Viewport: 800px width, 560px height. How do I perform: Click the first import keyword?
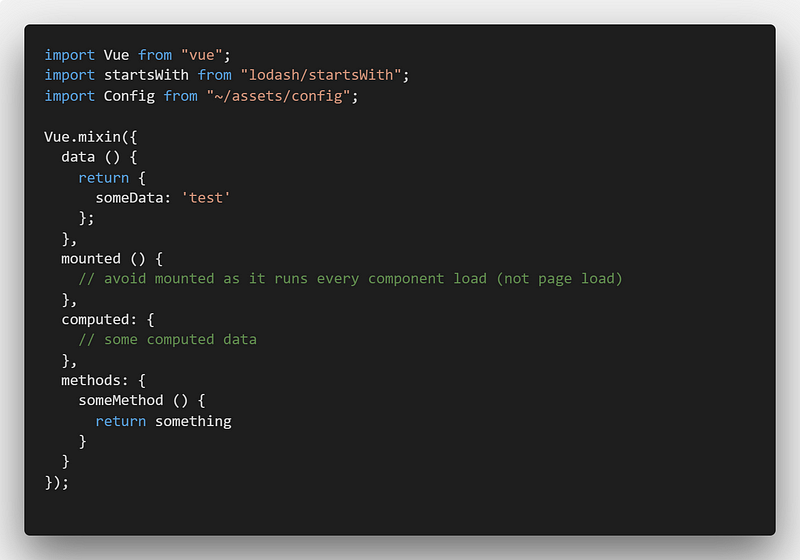click(x=69, y=55)
